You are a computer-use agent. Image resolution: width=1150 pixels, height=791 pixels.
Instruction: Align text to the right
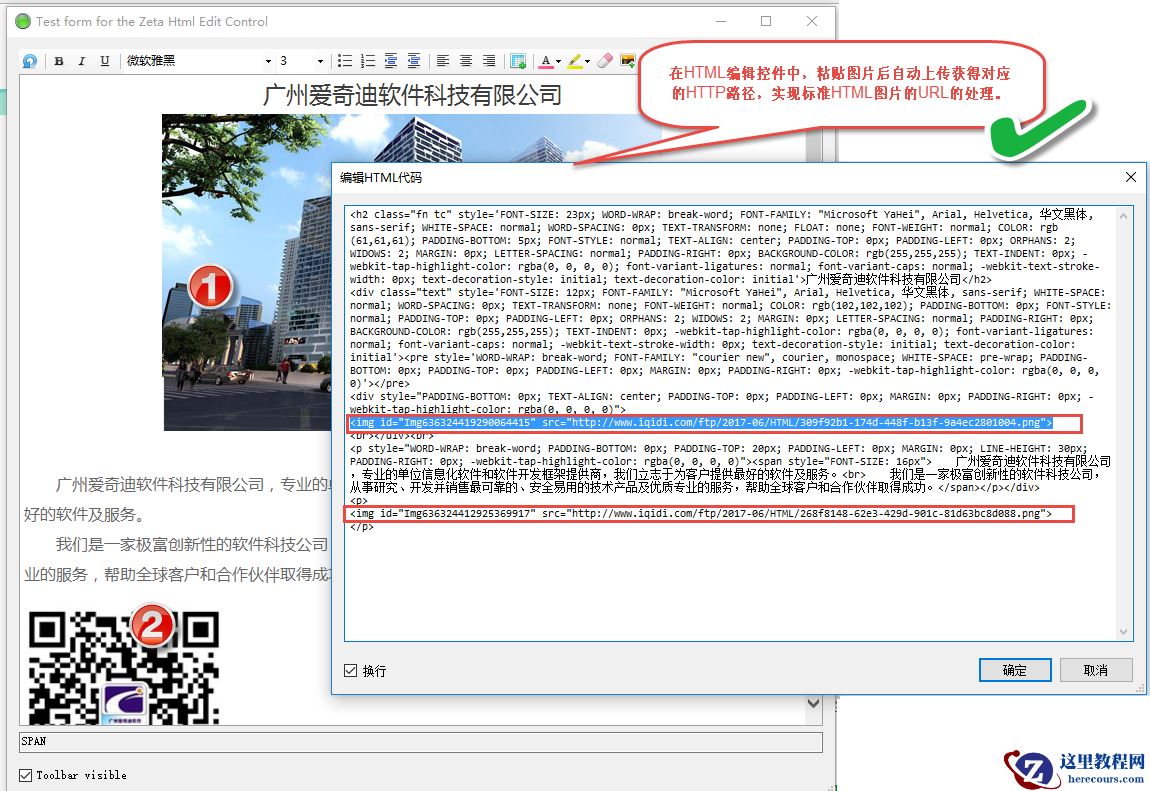[x=489, y=61]
